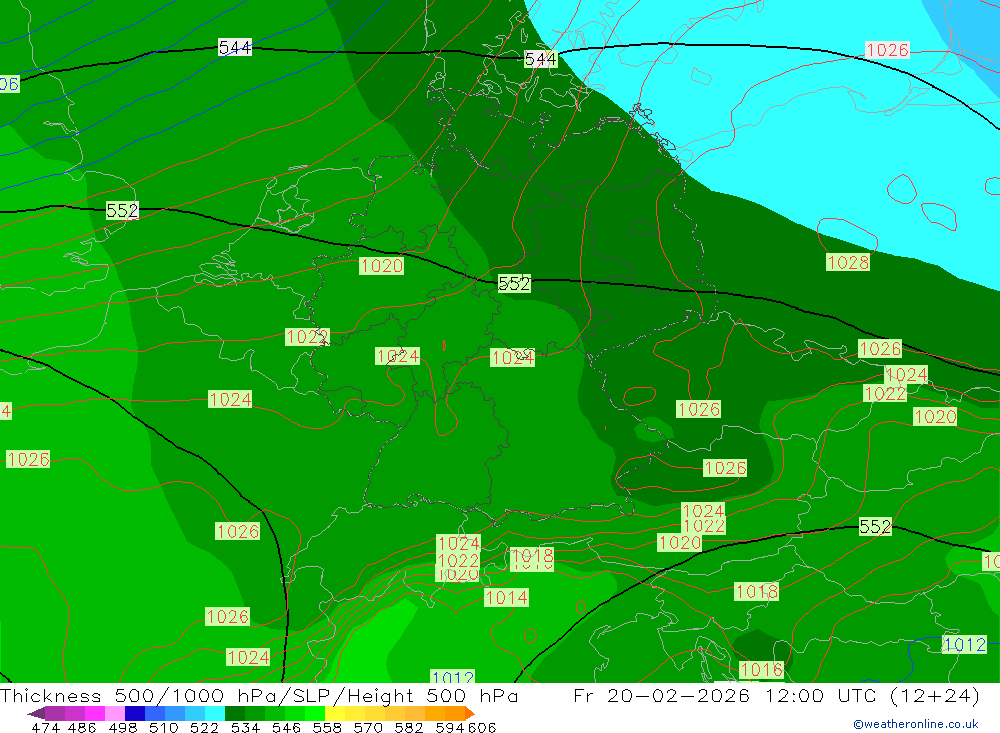Viewport: 1000px width, 733px height.
Task: Click the purple left arrow end of legend
Action: coord(36,714)
